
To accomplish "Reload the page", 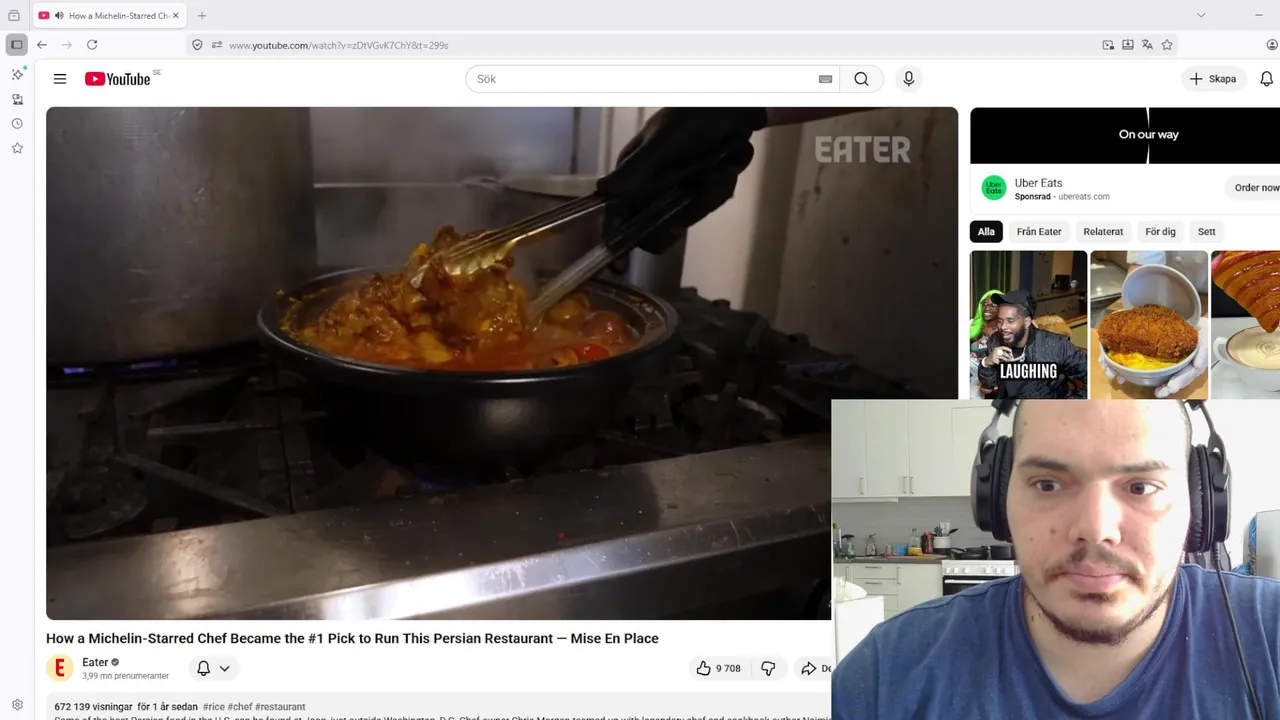I will point(92,45).
